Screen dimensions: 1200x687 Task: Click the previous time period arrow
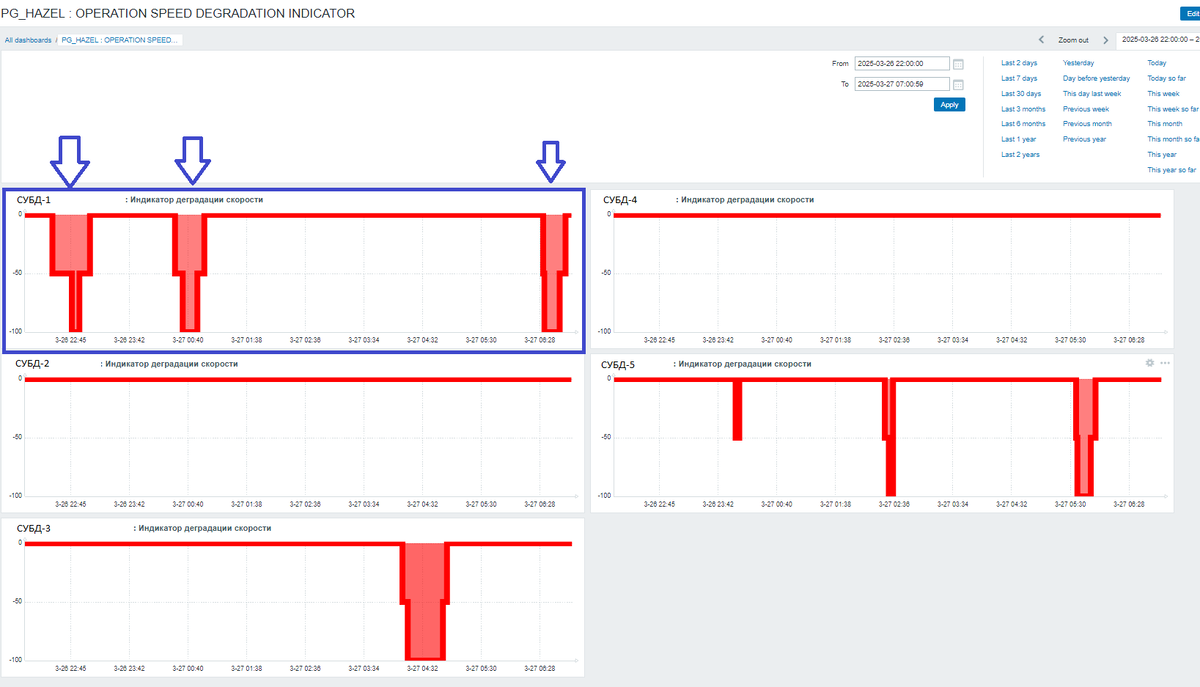click(x=1042, y=40)
